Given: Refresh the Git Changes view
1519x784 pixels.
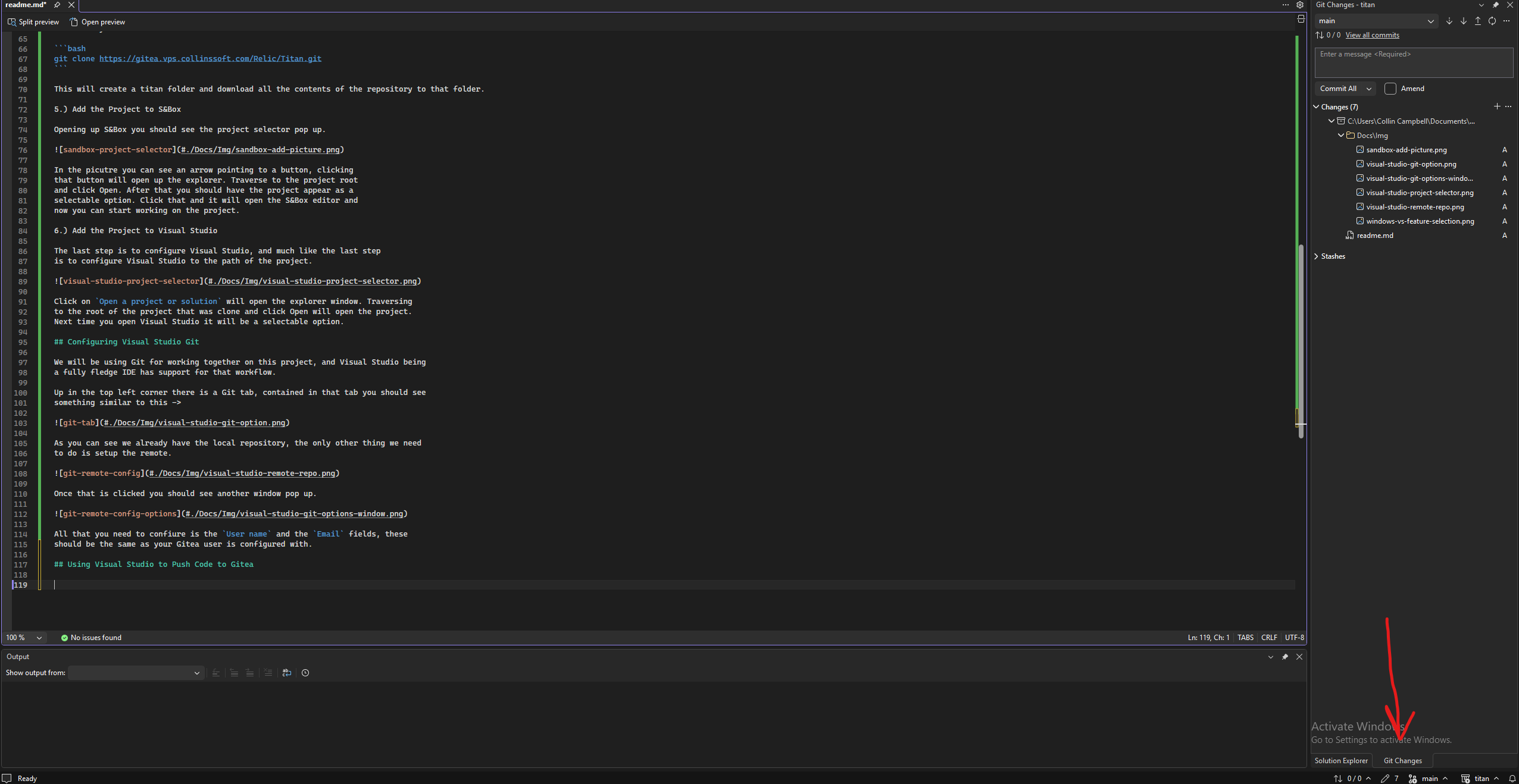Looking at the screenshot, I should point(1492,21).
